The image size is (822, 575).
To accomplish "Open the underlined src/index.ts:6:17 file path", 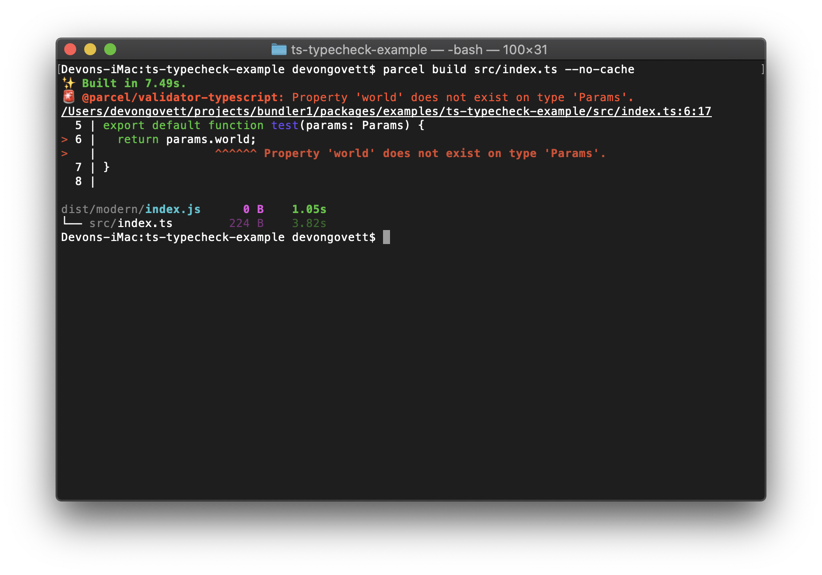I will [386, 111].
